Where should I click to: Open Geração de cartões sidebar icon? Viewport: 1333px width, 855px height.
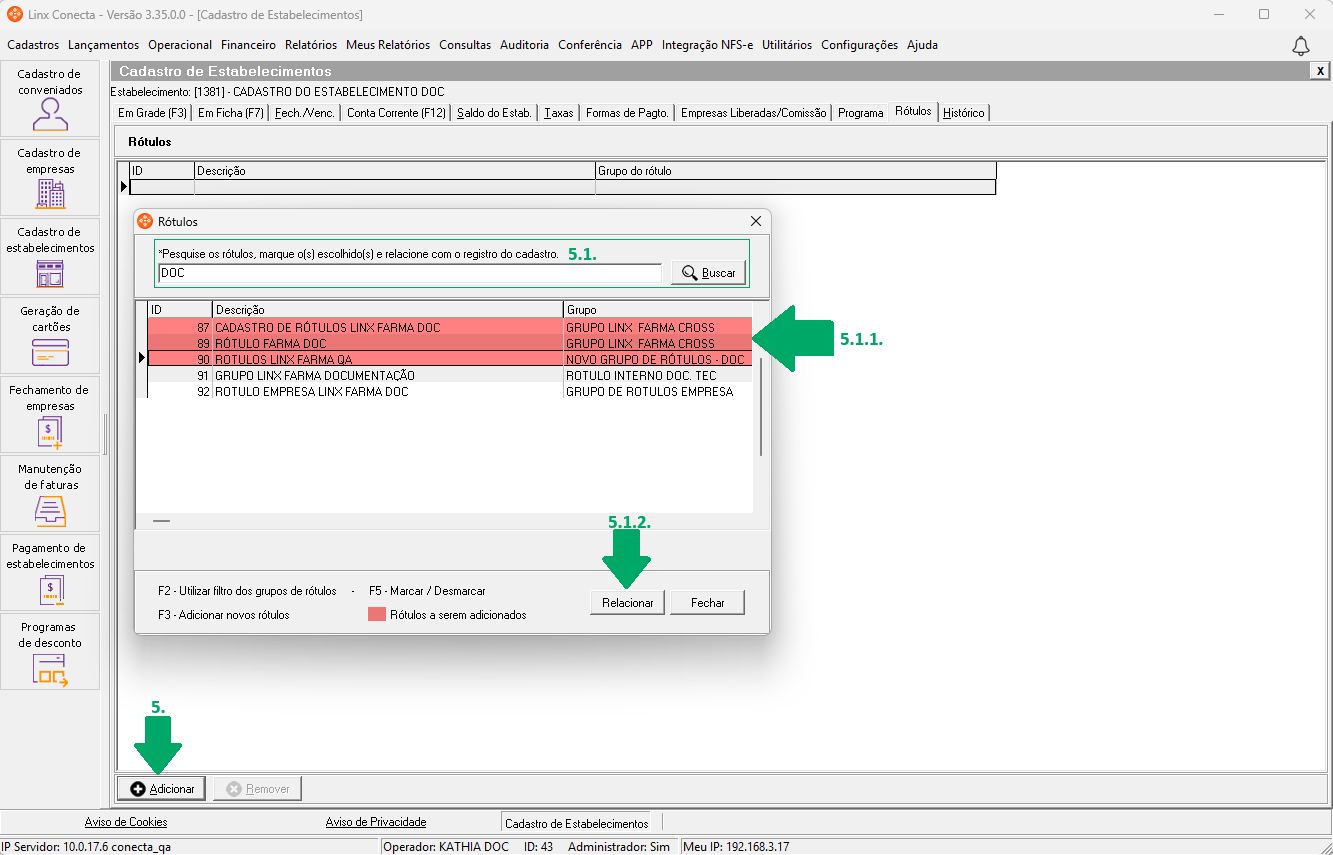50,336
